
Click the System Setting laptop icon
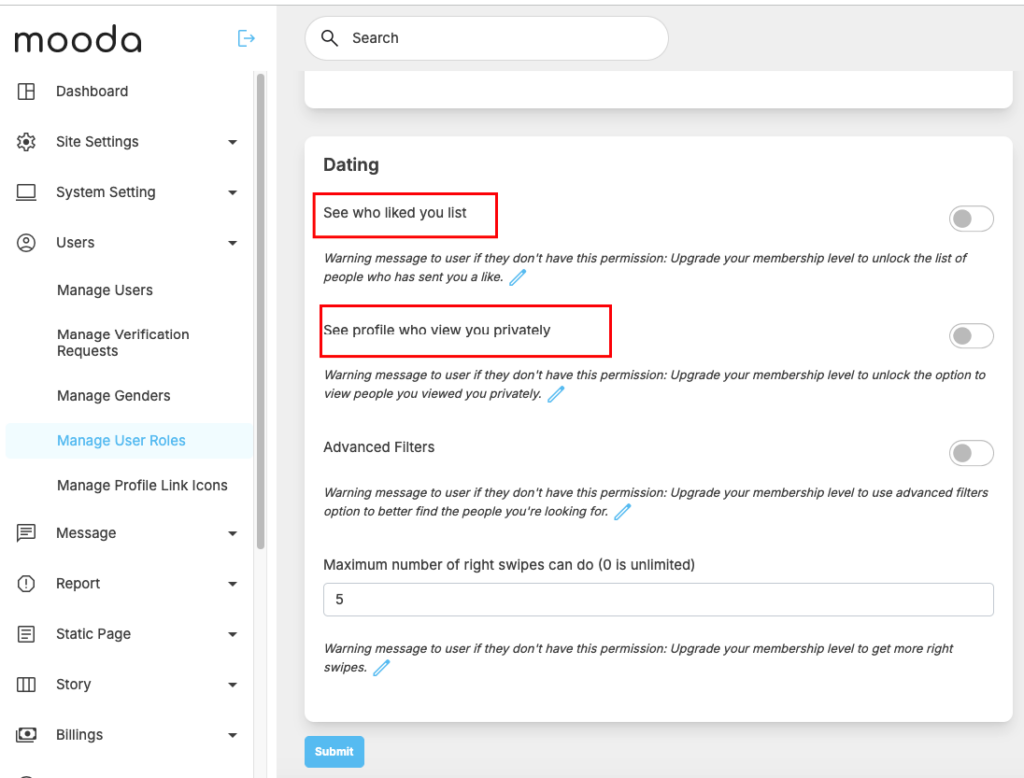tap(27, 192)
